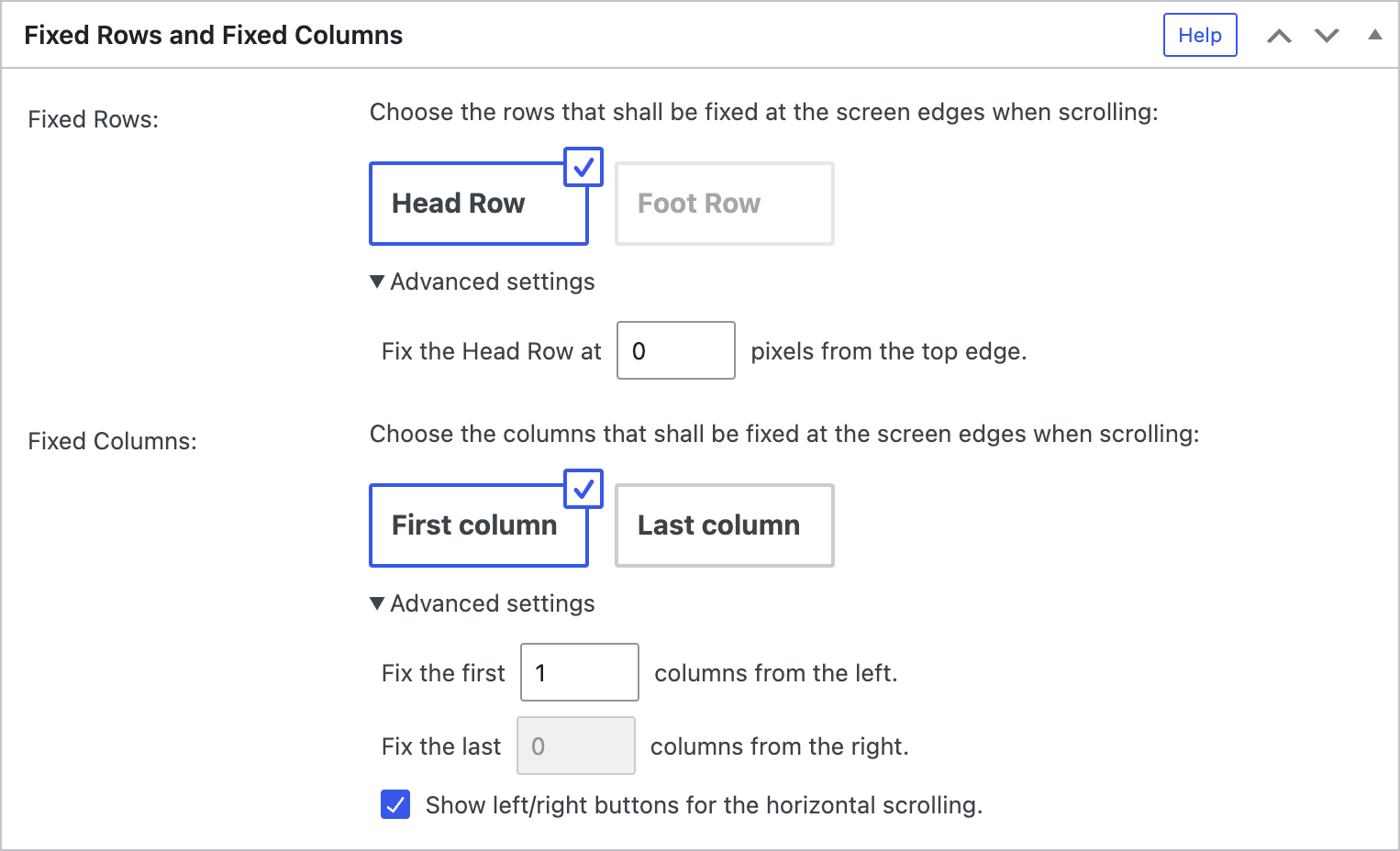
Task: Click the pixels-from-top-edge input field
Action: (x=675, y=350)
